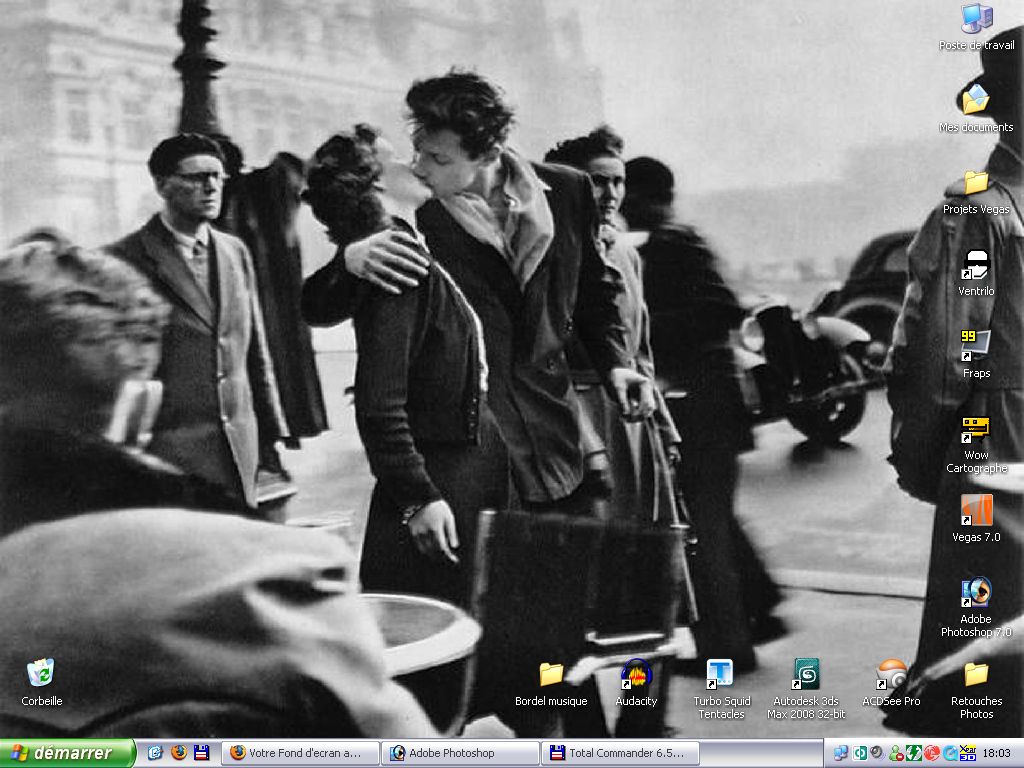The height and width of the screenshot is (768, 1024).
Task: Select the Mes documents folder icon
Action: coord(976,109)
